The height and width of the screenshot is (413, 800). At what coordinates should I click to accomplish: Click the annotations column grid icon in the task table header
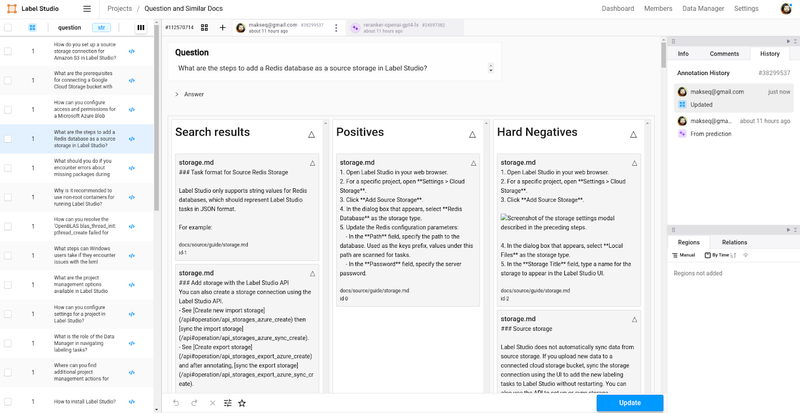pyautogui.click(x=32, y=28)
